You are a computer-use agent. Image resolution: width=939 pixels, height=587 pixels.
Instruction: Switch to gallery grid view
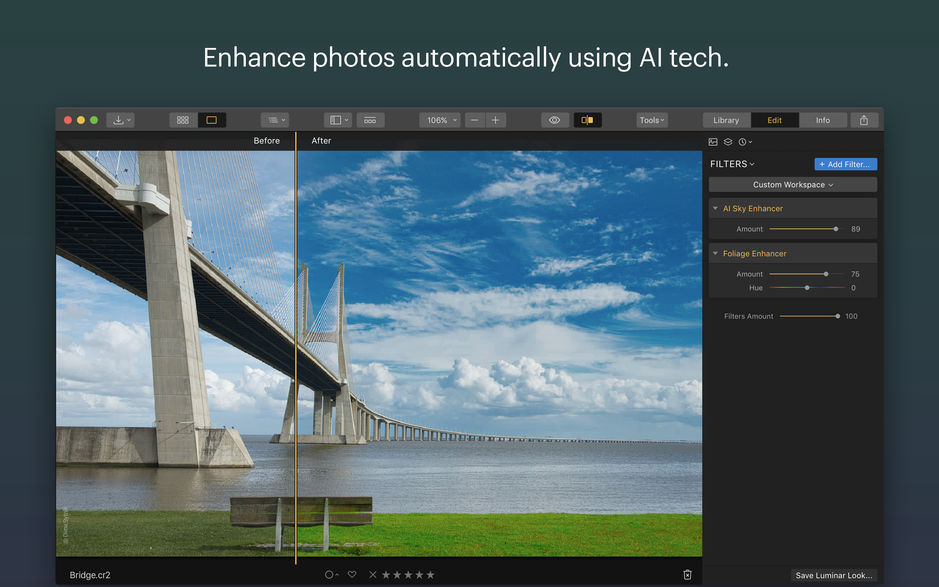pyautogui.click(x=182, y=119)
